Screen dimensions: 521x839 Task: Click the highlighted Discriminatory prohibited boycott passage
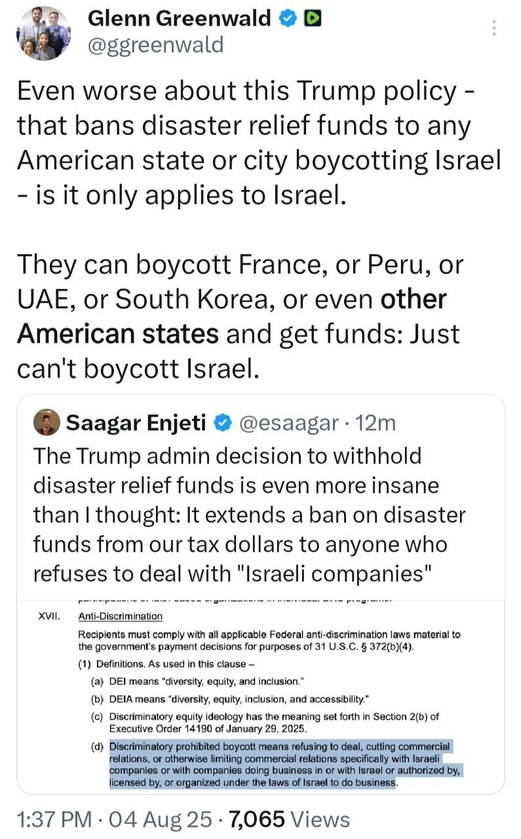tap(286, 764)
